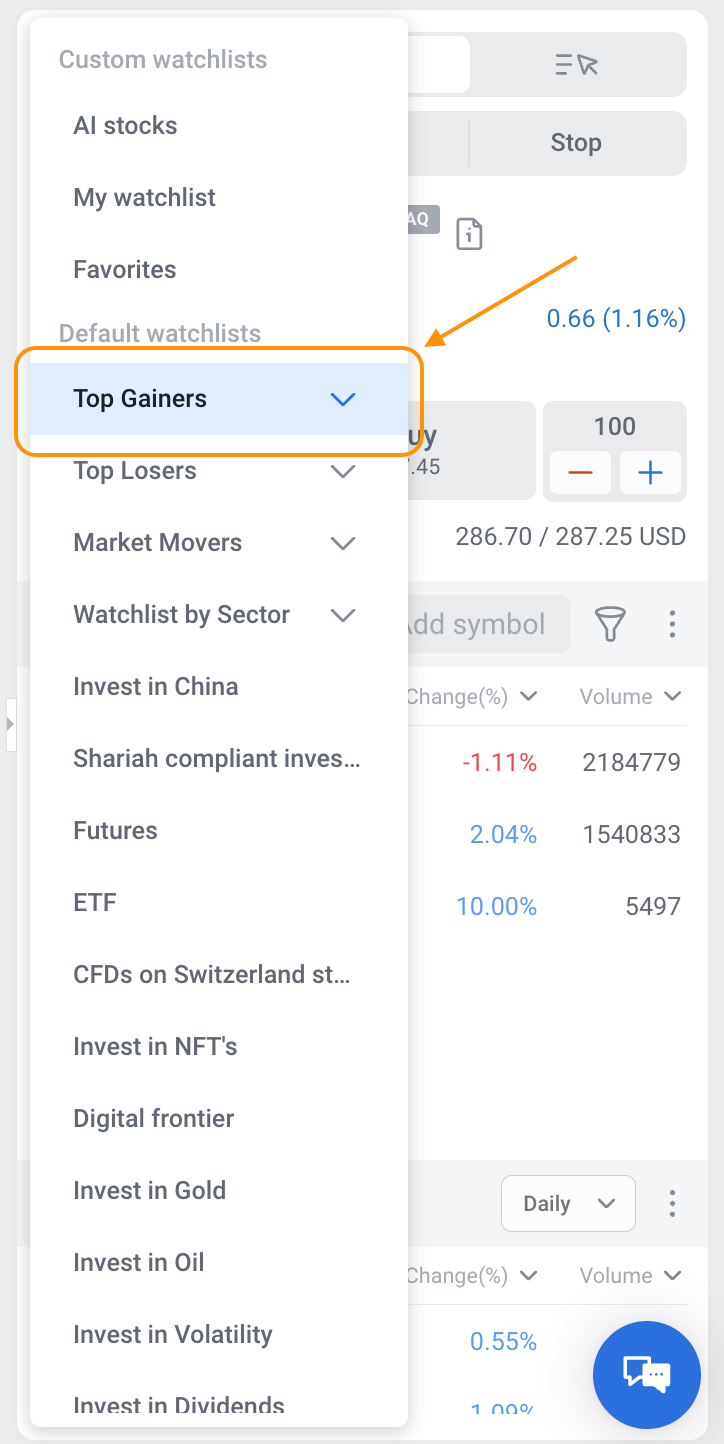Expand the Top Gainers submenu chevron
This screenshot has width=724, height=1444.
[x=343, y=399]
